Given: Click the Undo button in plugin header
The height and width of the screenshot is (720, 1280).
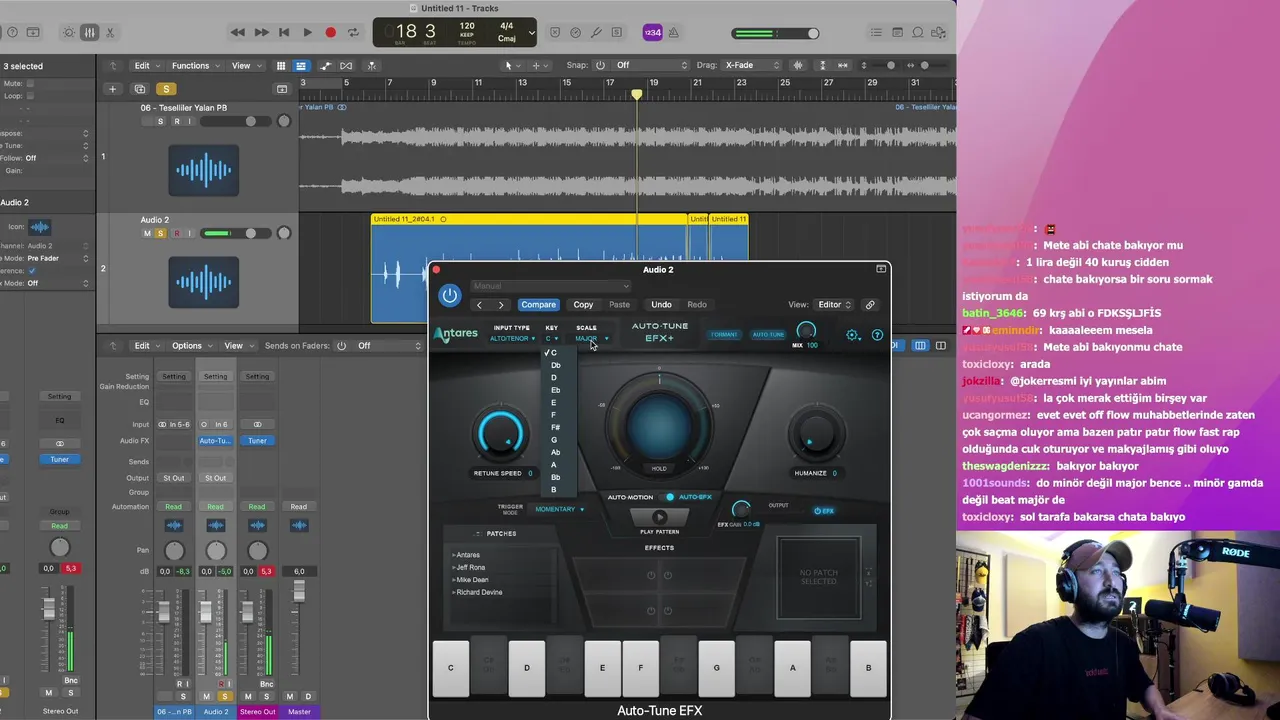Looking at the screenshot, I should click(x=661, y=305).
